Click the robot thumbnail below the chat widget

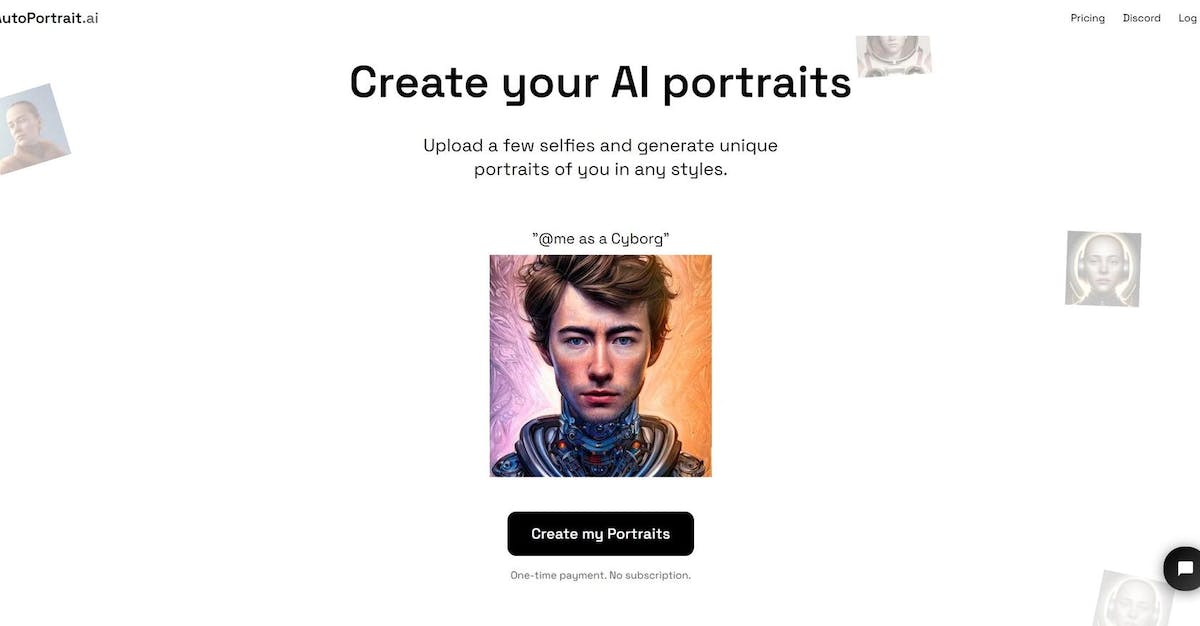coord(1134,598)
